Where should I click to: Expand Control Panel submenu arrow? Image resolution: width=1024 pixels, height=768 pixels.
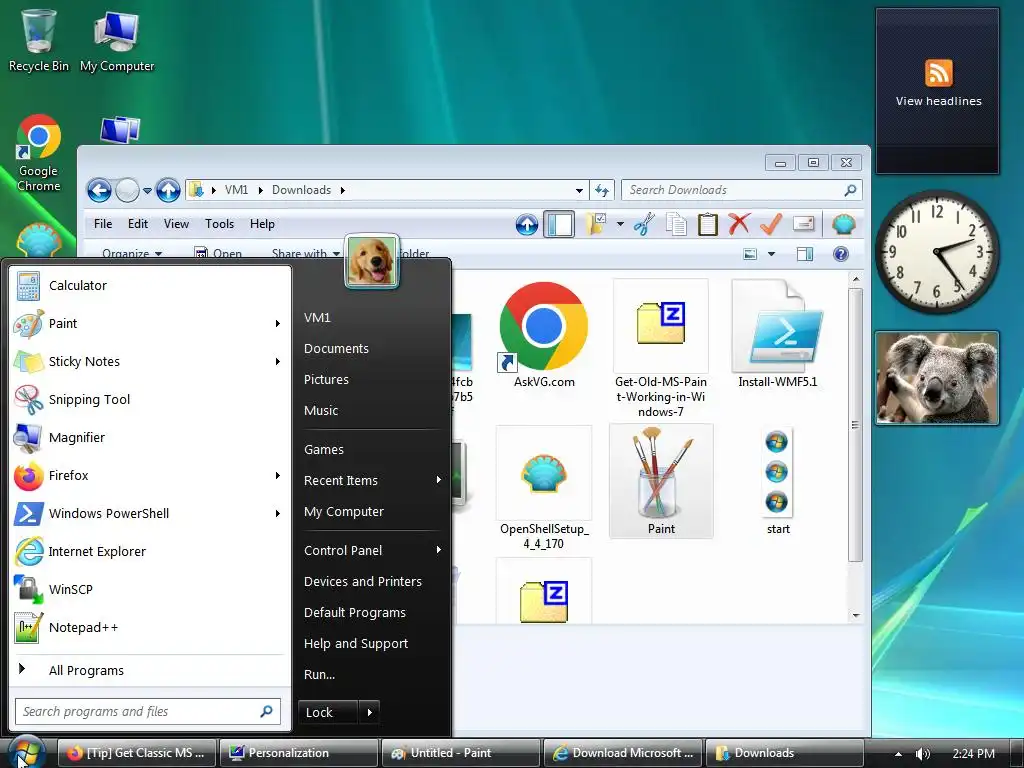coord(439,550)
